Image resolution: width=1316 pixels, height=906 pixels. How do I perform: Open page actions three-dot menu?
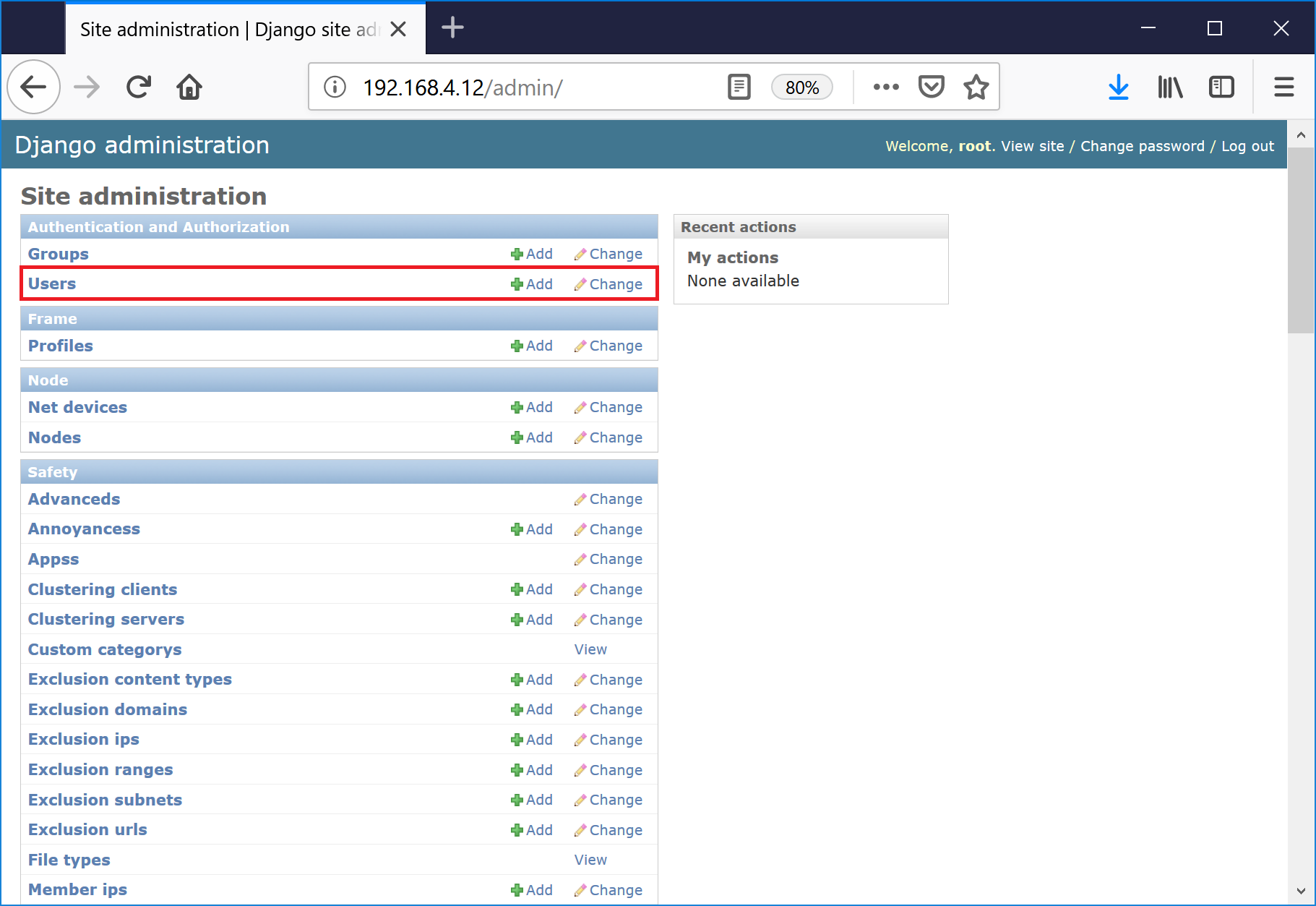pyautogui.click(x=886, y=87)
